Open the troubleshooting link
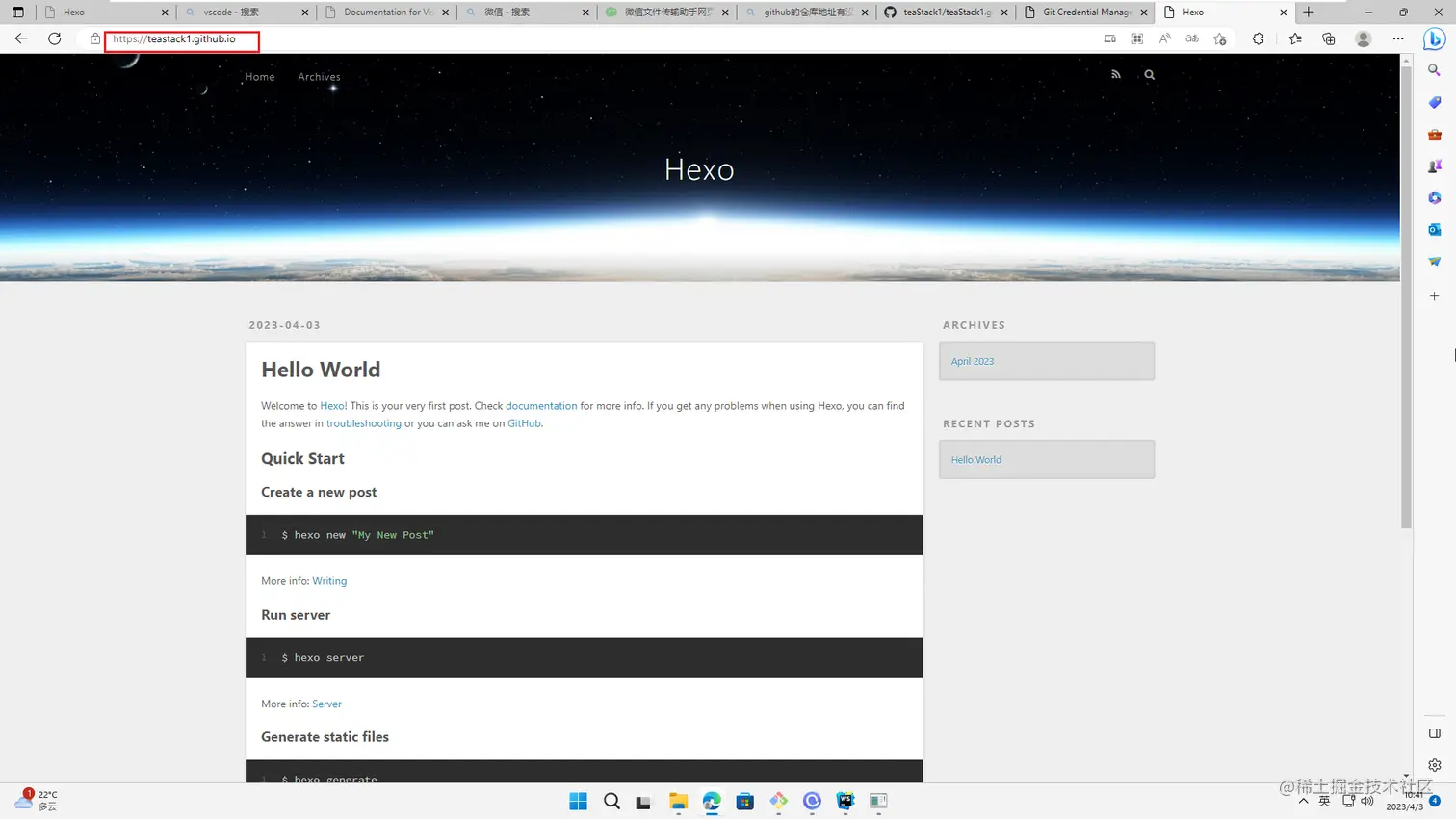This screenshot has width=1456, height=819. (x=364, y=423)
